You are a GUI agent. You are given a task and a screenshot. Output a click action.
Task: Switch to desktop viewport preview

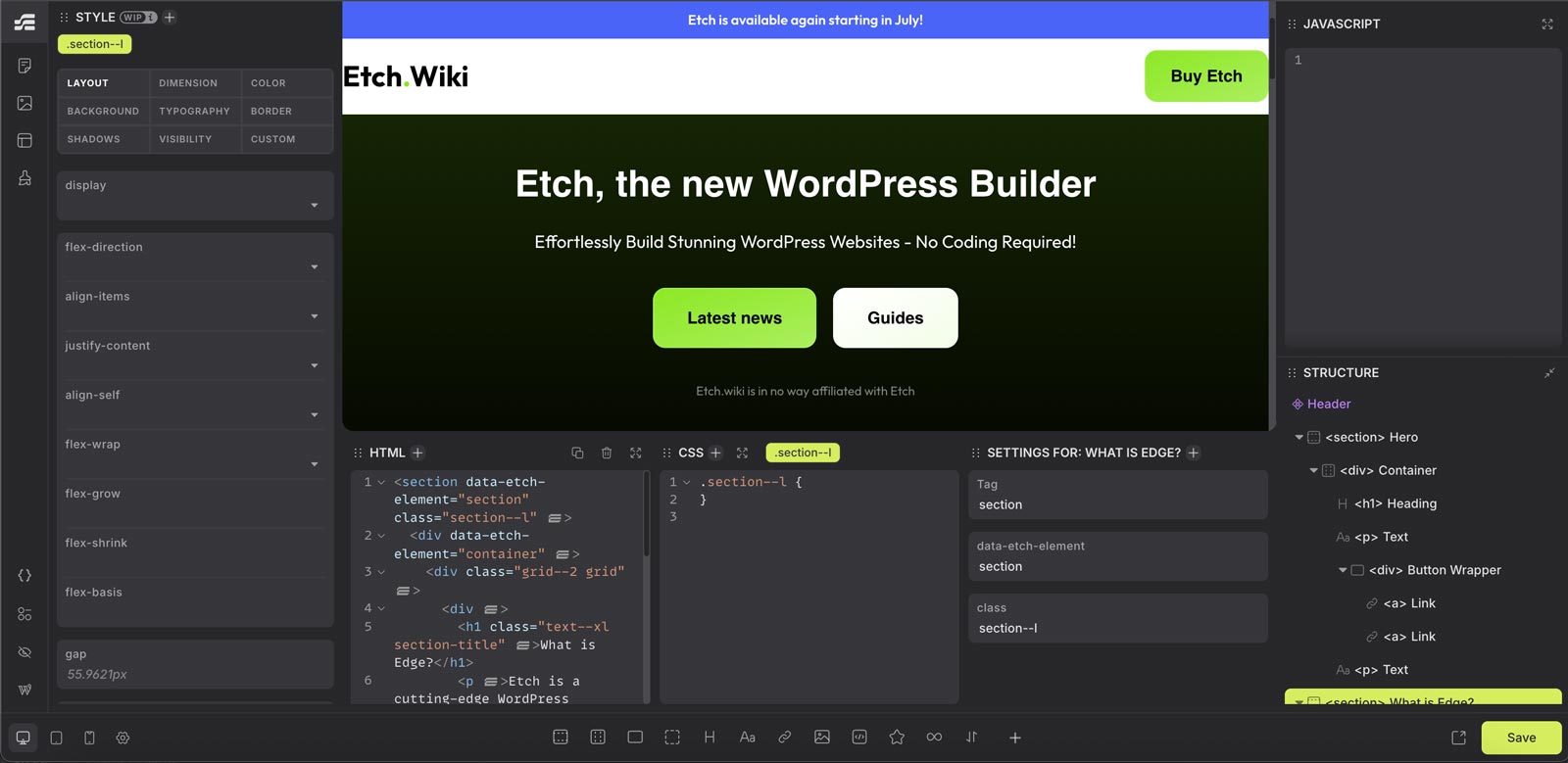(24, 738)
